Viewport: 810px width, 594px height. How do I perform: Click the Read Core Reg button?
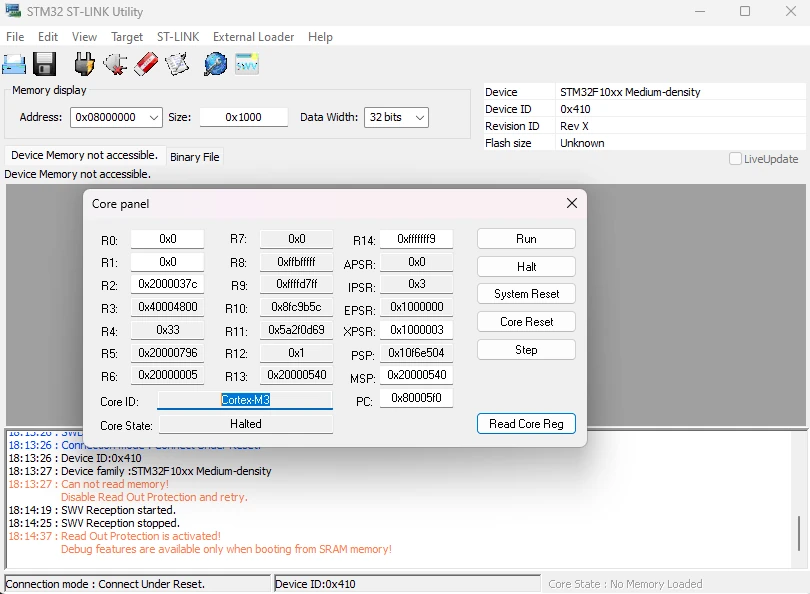[526, 424]
